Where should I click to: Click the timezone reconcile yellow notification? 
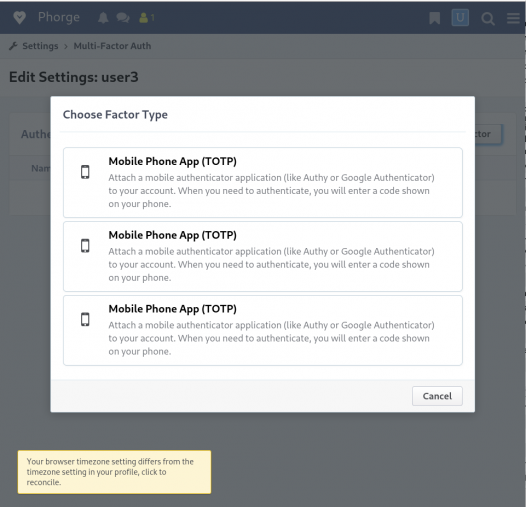[x=114, y=472]
